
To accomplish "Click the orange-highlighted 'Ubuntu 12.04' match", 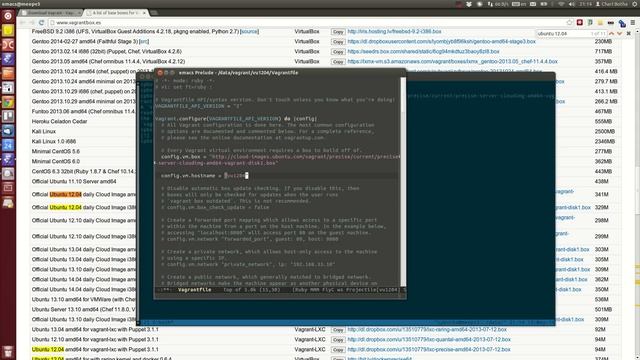I will 65,195.
